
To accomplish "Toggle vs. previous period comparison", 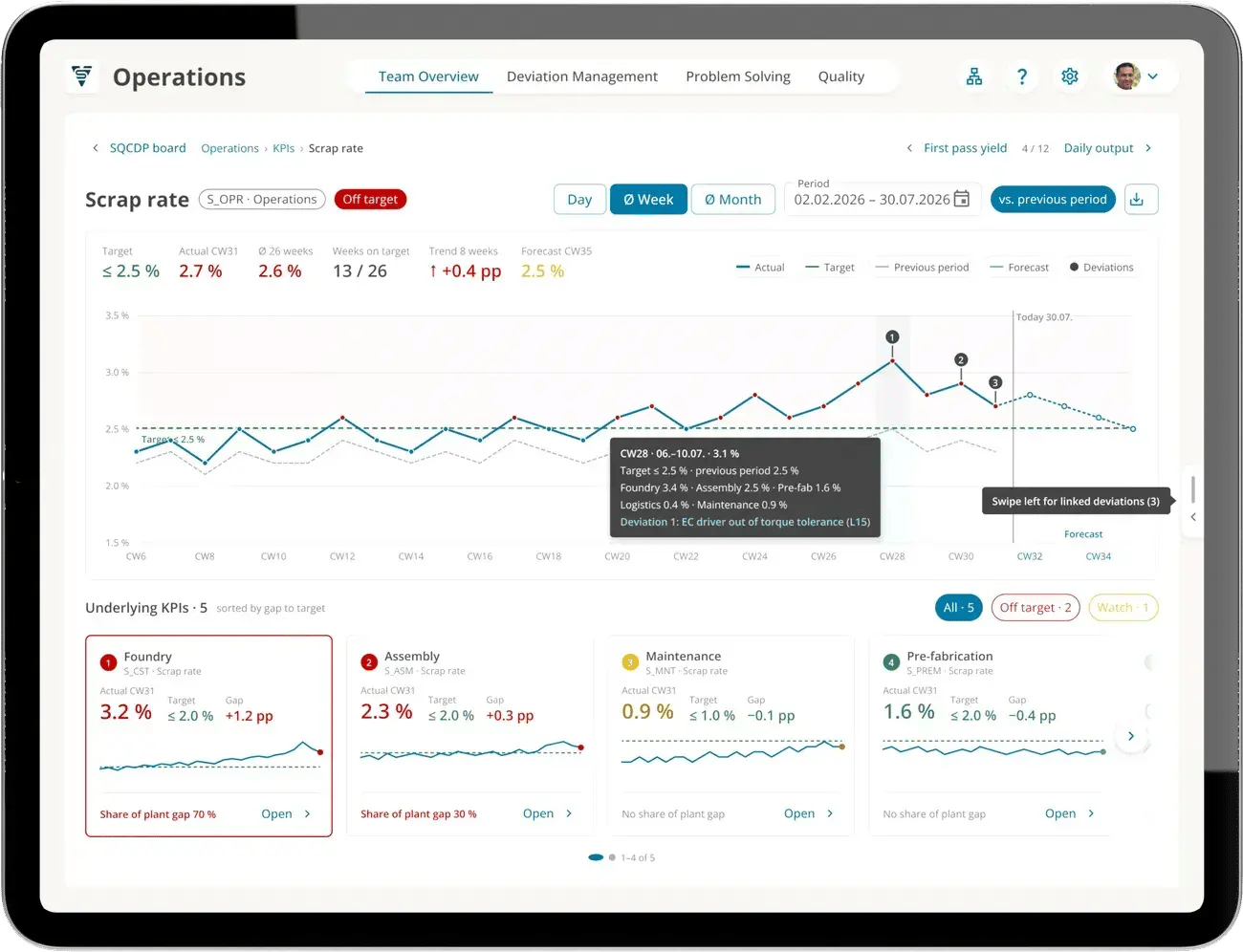I will [x=1053, y=199].
